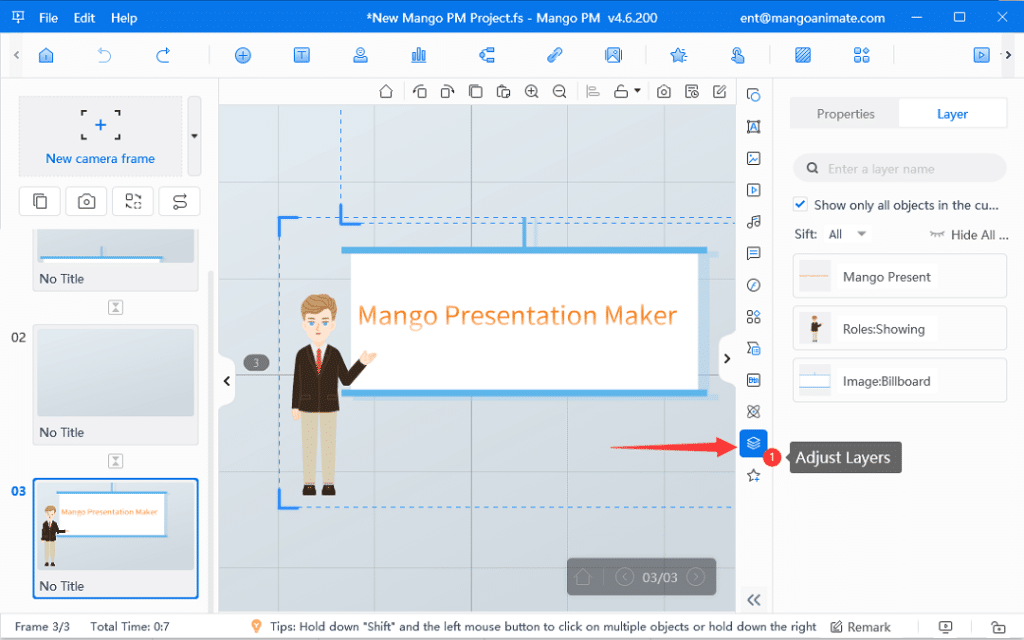This screenshot has width=1024, height=640.
Task: Open the File menu
Action: tap(48, 17)
